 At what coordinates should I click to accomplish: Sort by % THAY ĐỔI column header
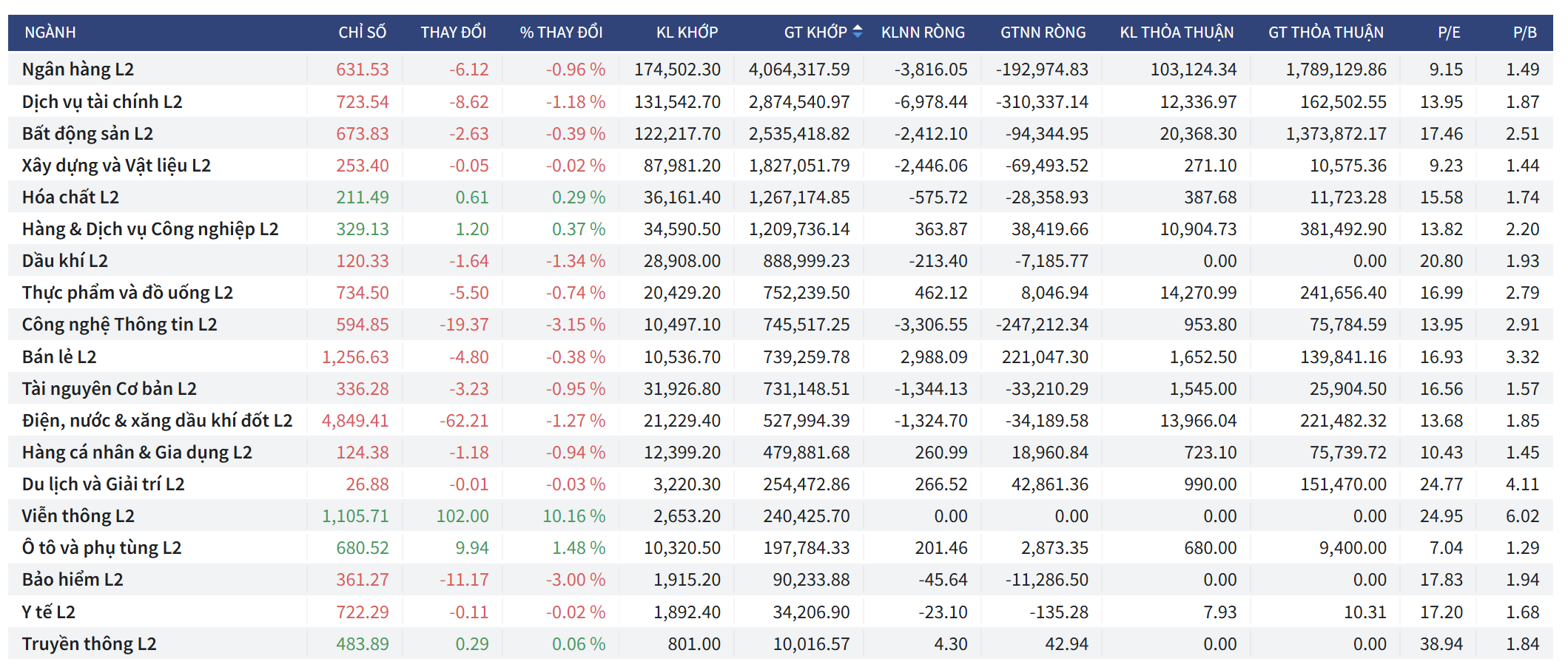561,33
